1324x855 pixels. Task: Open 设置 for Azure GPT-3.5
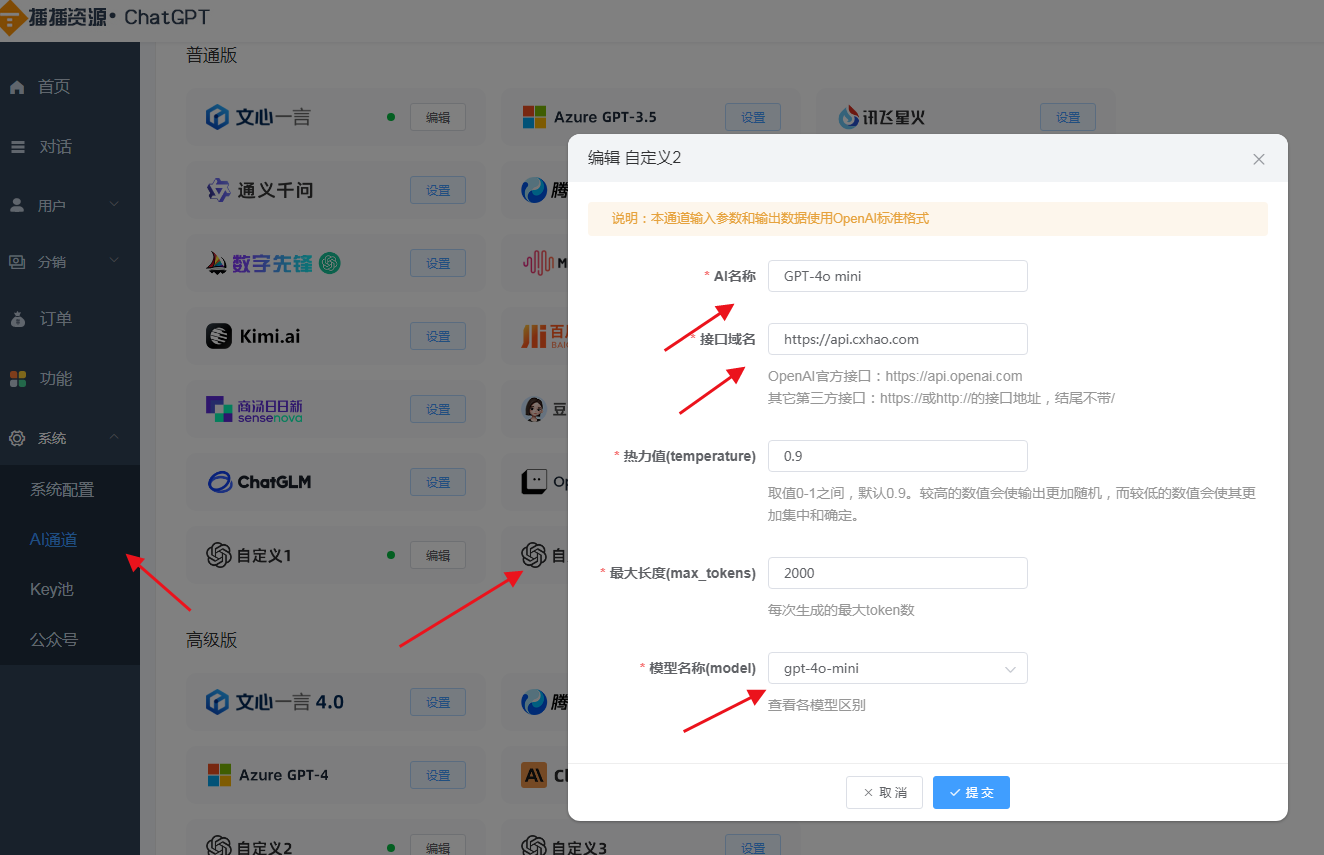(x=753, y=117)
